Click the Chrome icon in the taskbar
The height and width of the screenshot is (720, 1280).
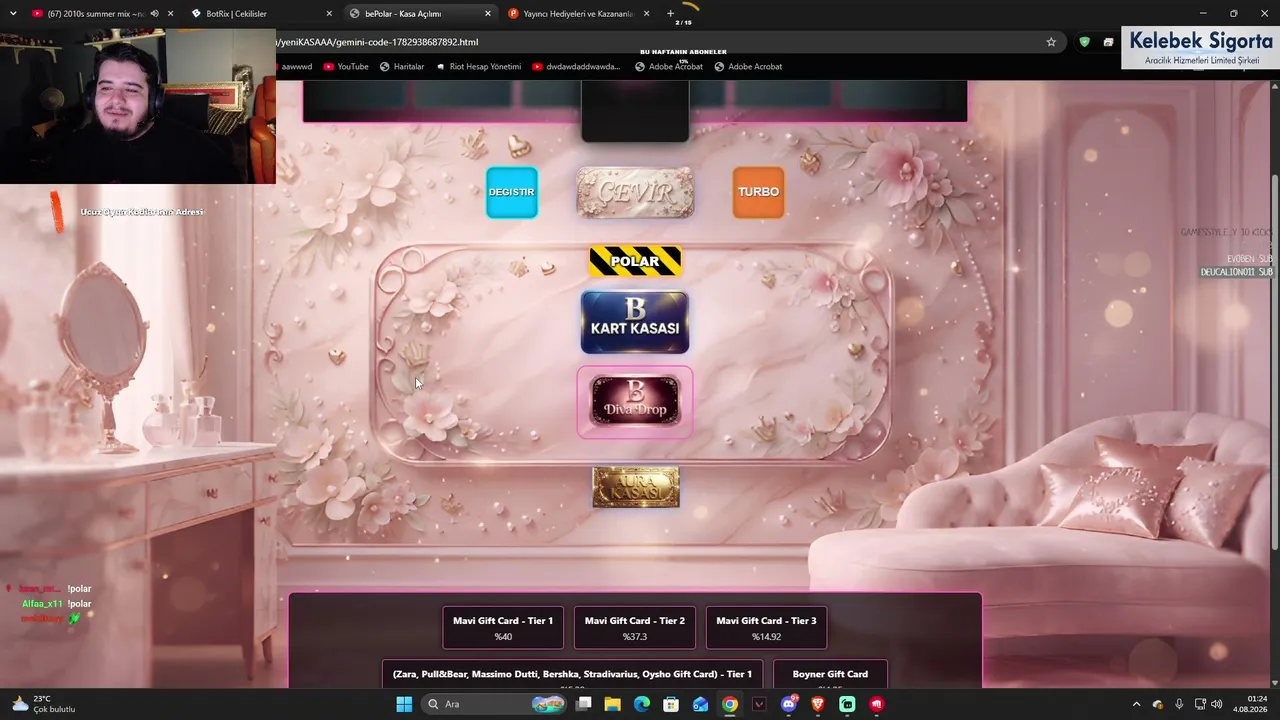point(730,704)
